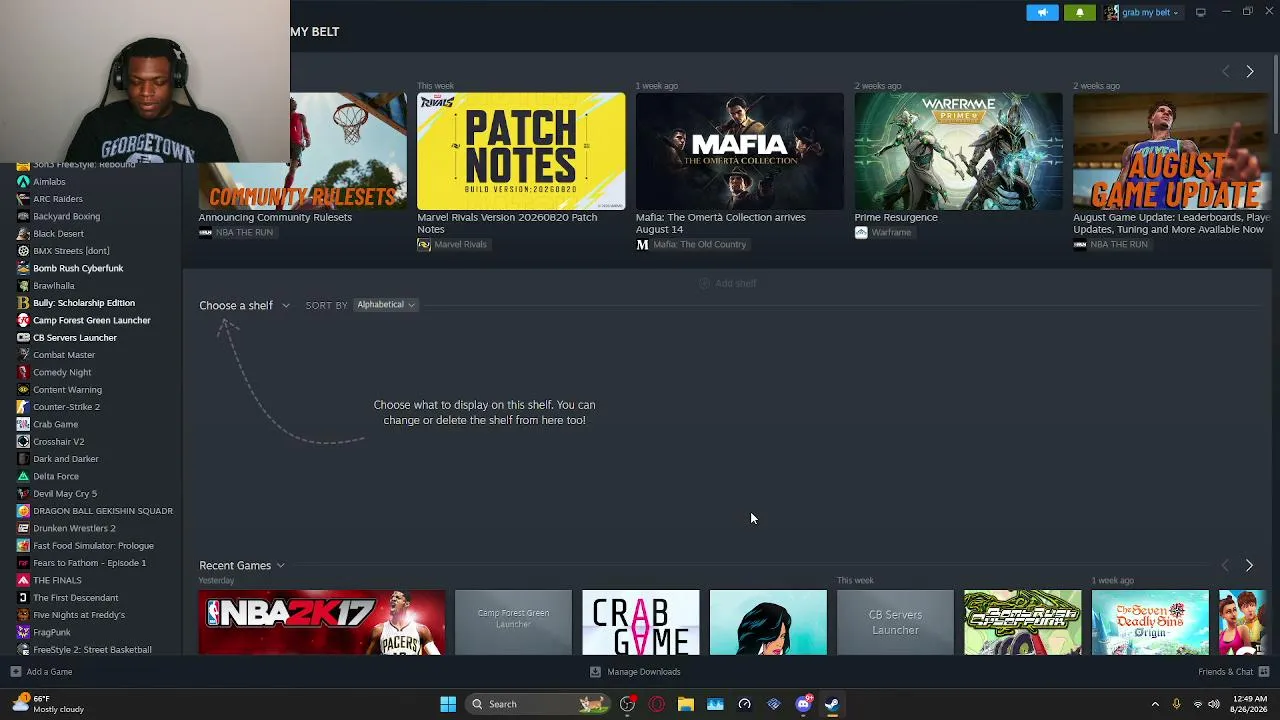
Task: Open the Windows Start menu
Action: click(448, 704)
